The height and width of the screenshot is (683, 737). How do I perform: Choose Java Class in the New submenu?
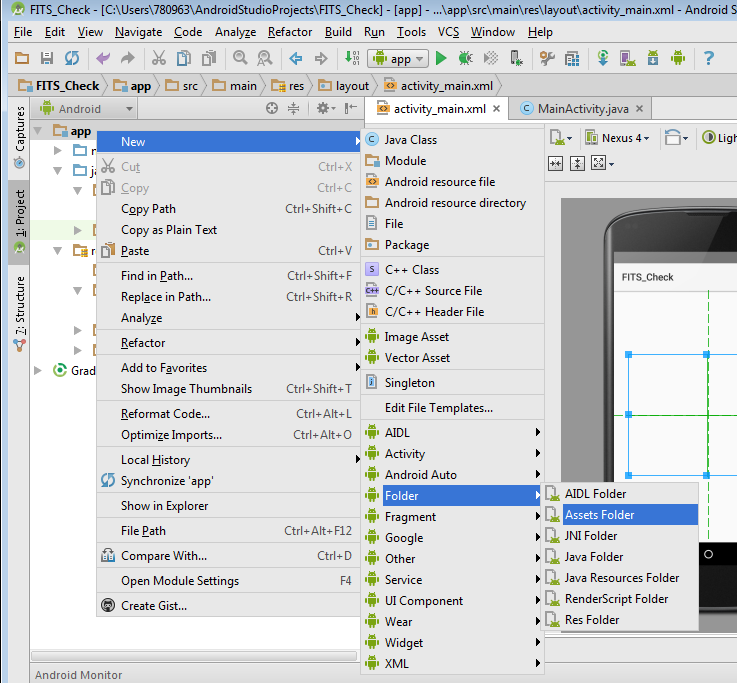[x=410, y=140]
